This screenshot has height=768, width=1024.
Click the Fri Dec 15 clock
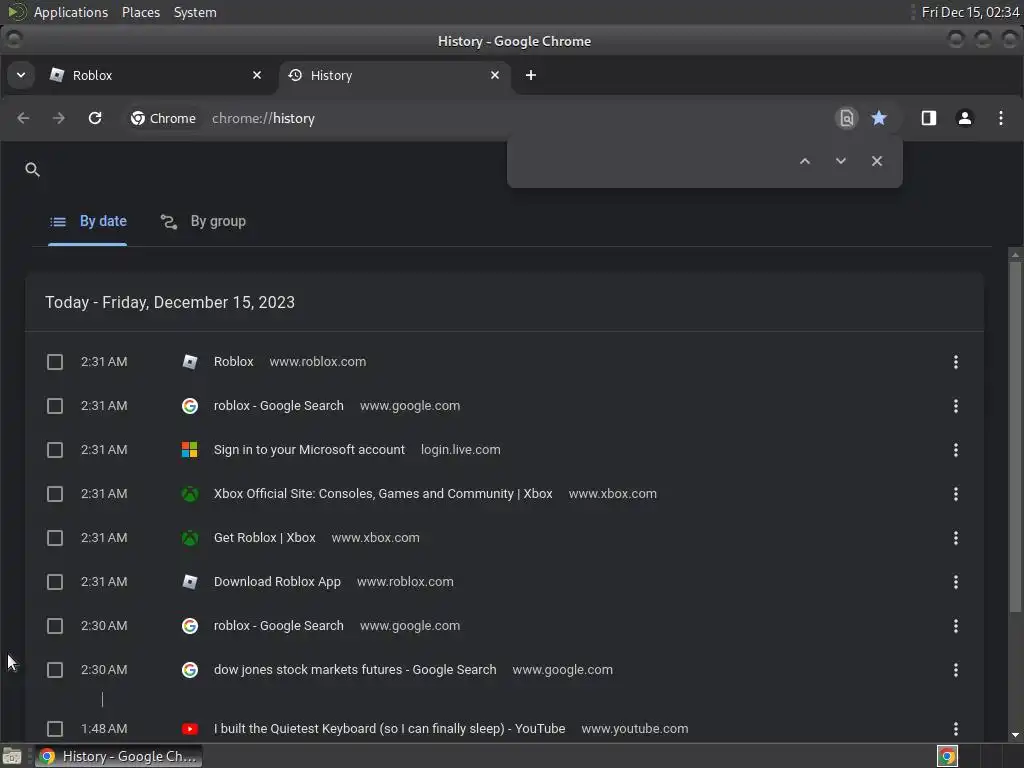970,12
